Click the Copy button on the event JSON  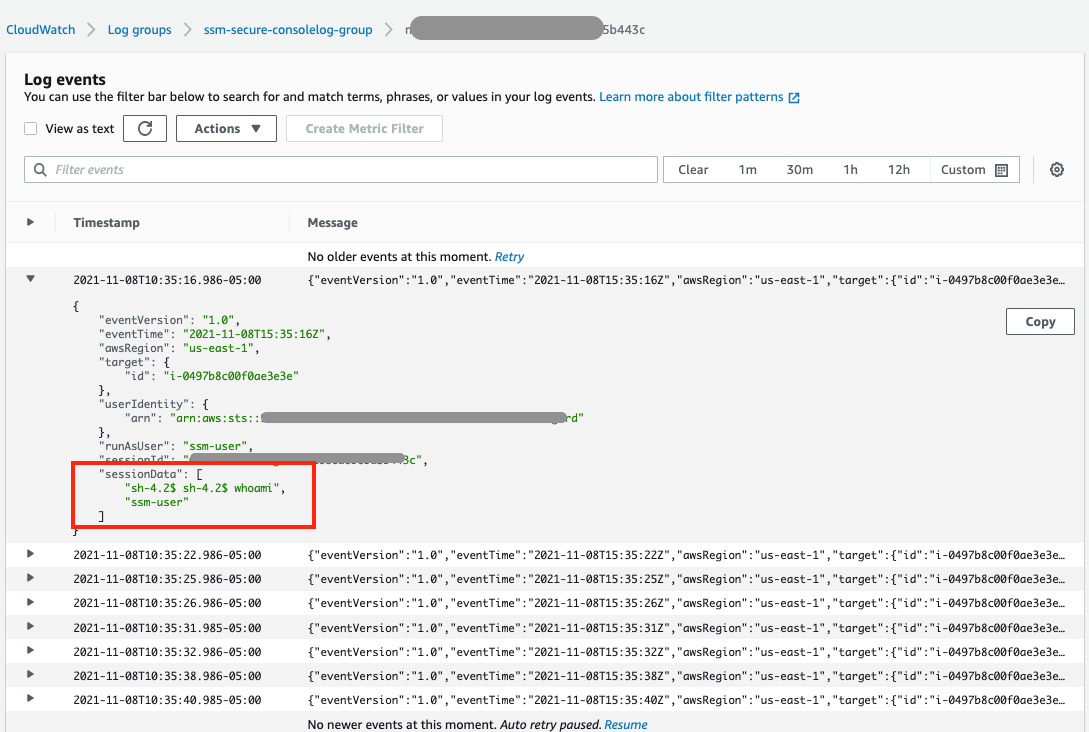pyautogui.click(x=1039, y=321)
